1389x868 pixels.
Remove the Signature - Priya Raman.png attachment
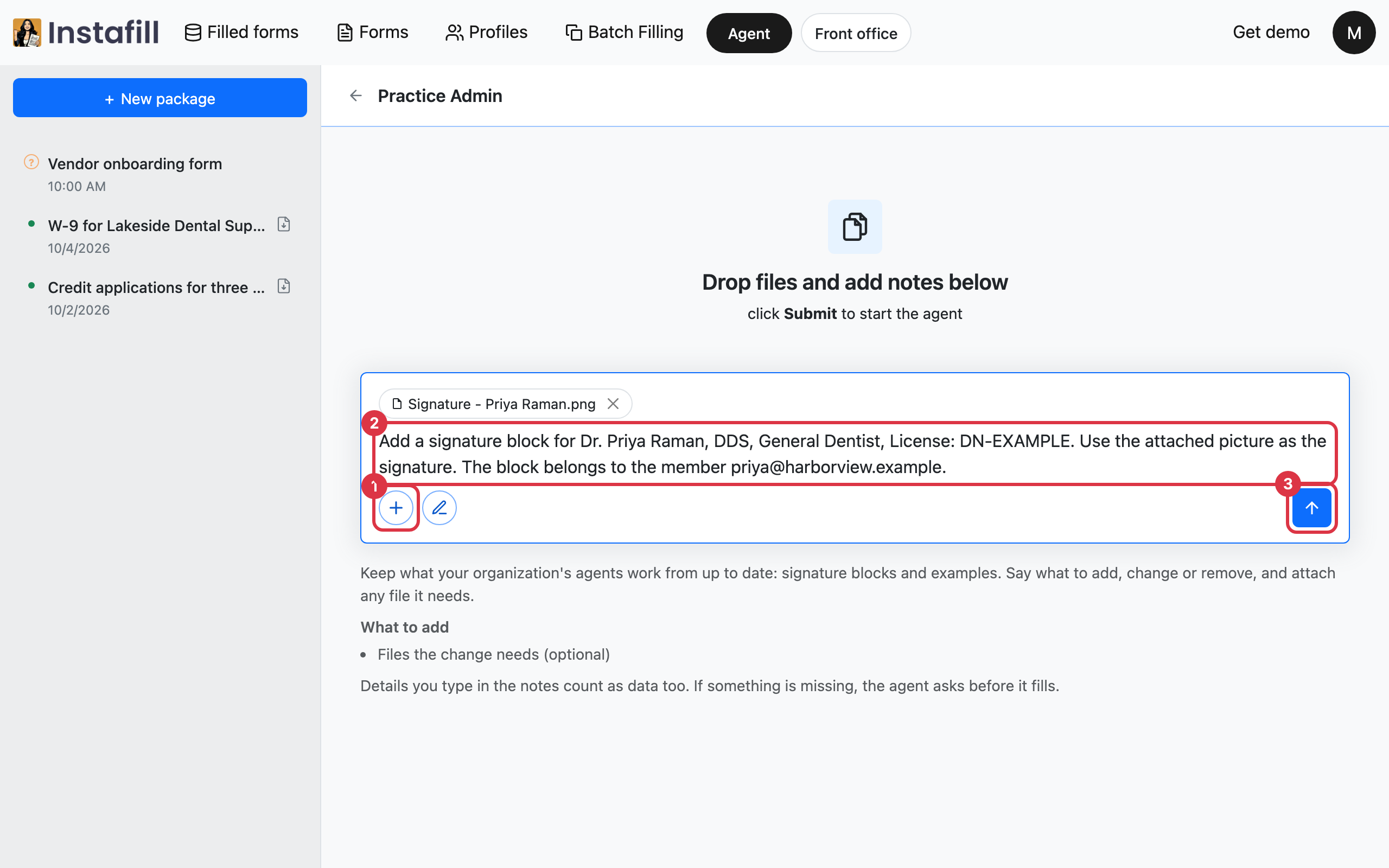613,404
